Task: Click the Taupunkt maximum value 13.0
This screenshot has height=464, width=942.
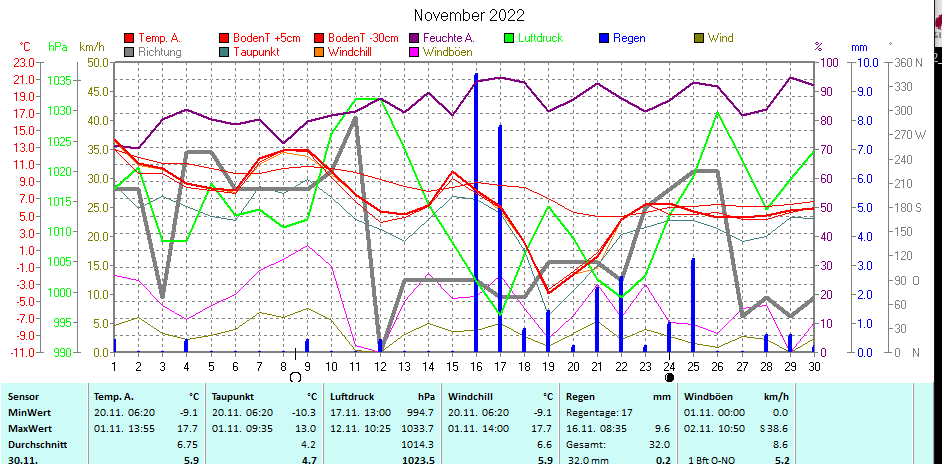Action: 308,429
